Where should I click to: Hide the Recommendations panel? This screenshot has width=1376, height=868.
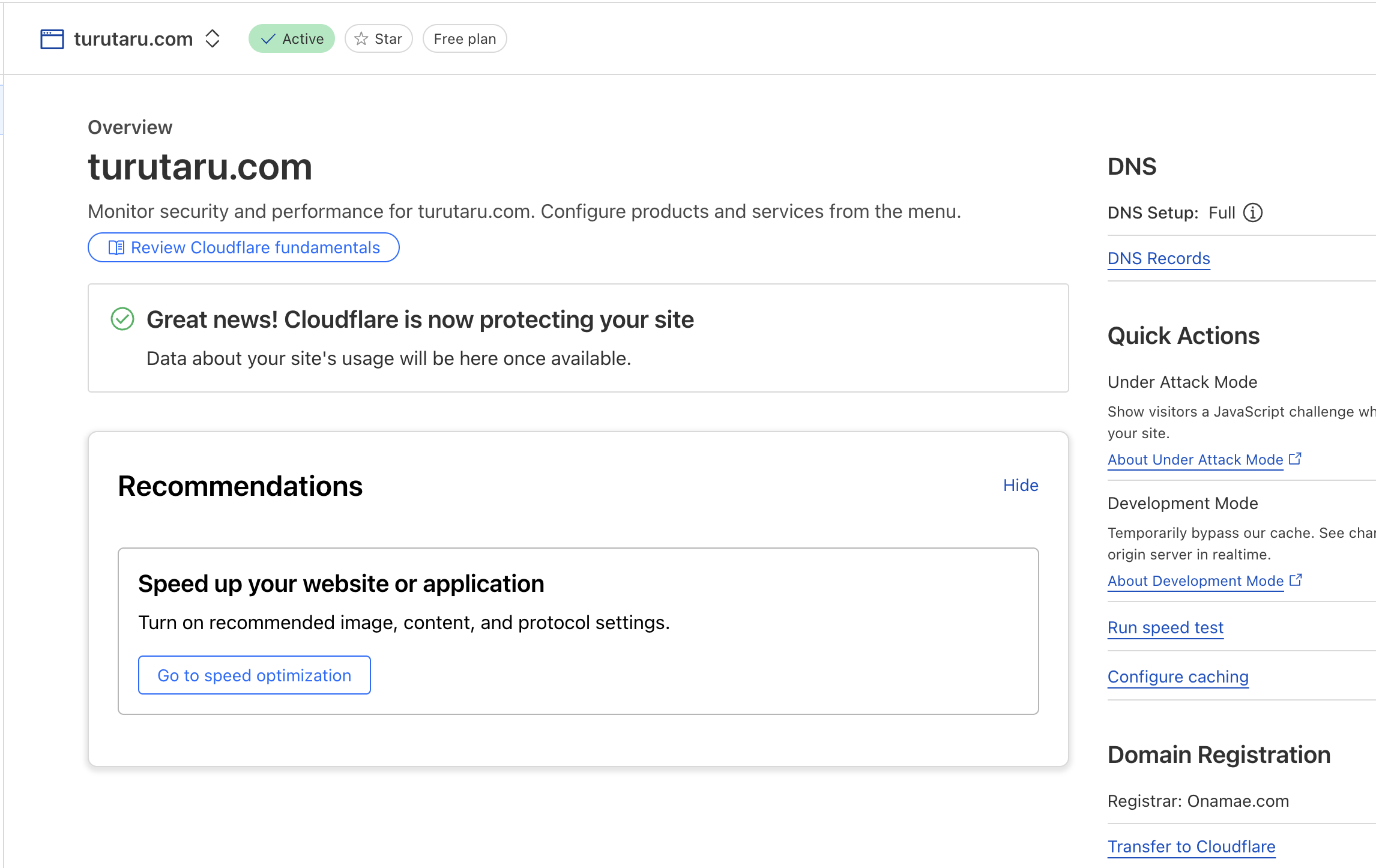click(x=1021, y=485)
